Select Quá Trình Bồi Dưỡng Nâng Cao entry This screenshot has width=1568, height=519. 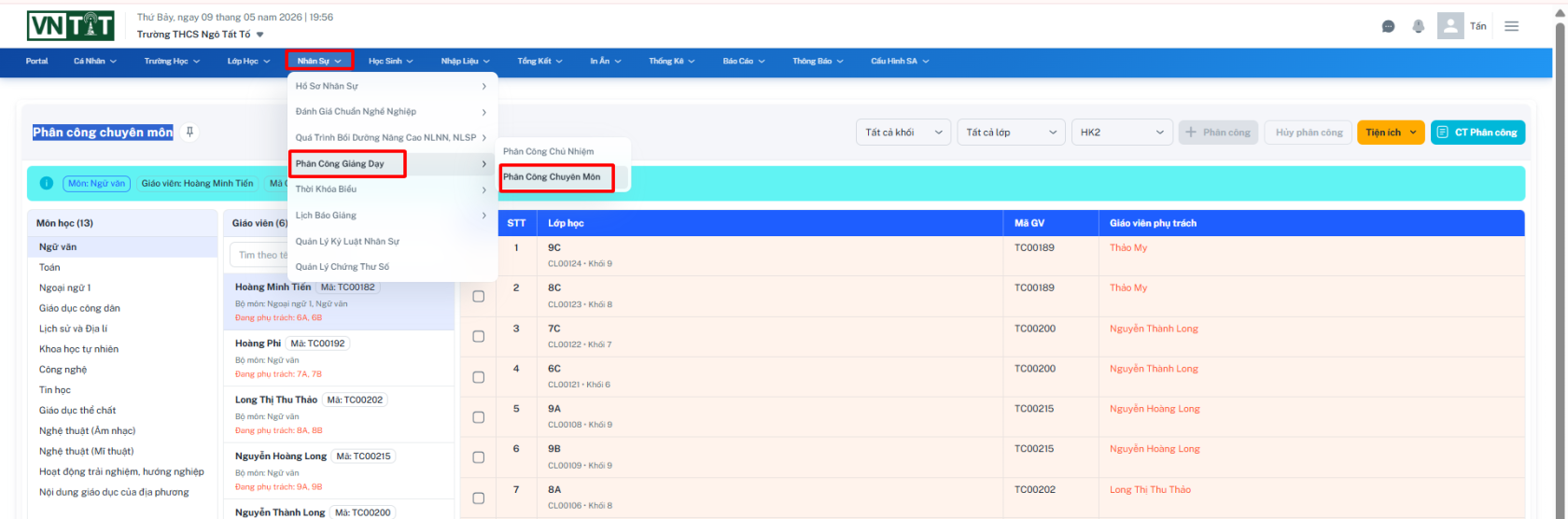pyautogui.click(x=392, y=137)
